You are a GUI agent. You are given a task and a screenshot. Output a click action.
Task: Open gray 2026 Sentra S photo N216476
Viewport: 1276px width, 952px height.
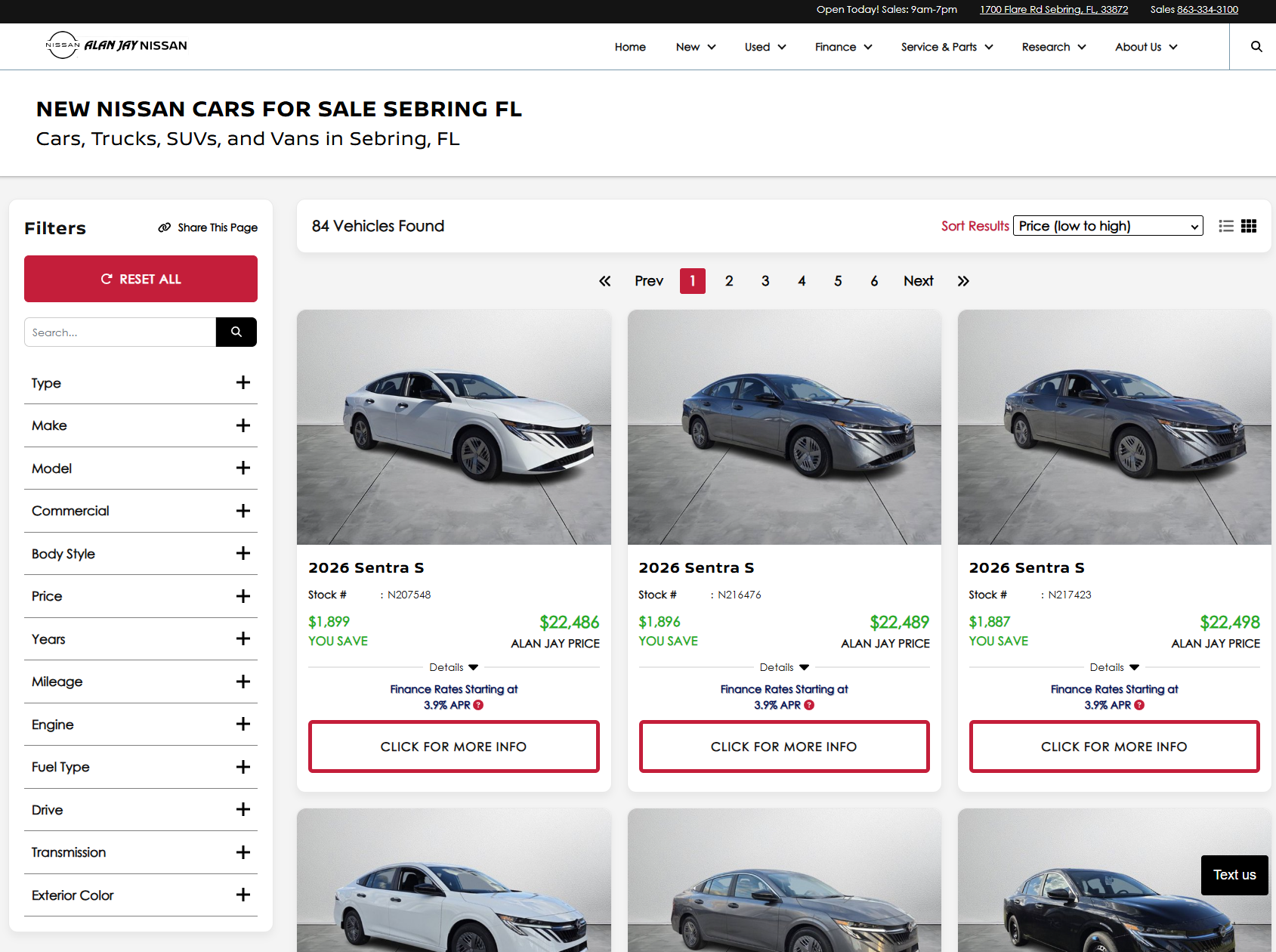click(784, 427)
